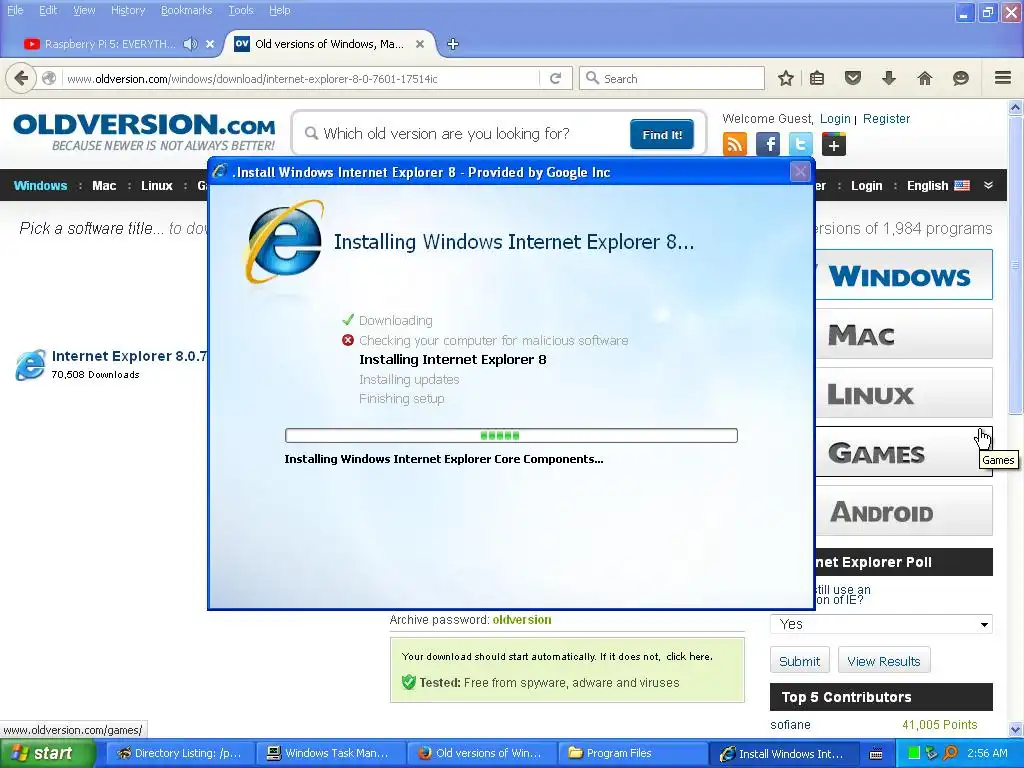1024x768 pixels.
Task: Select the Linux nav item
Action: [x=157, y=185]
